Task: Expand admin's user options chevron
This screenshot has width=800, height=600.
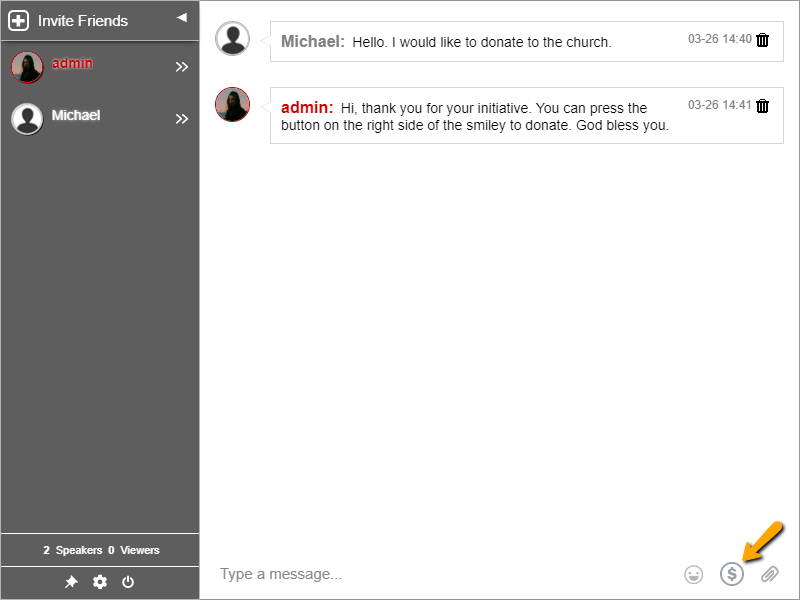Action: (182, 67)
